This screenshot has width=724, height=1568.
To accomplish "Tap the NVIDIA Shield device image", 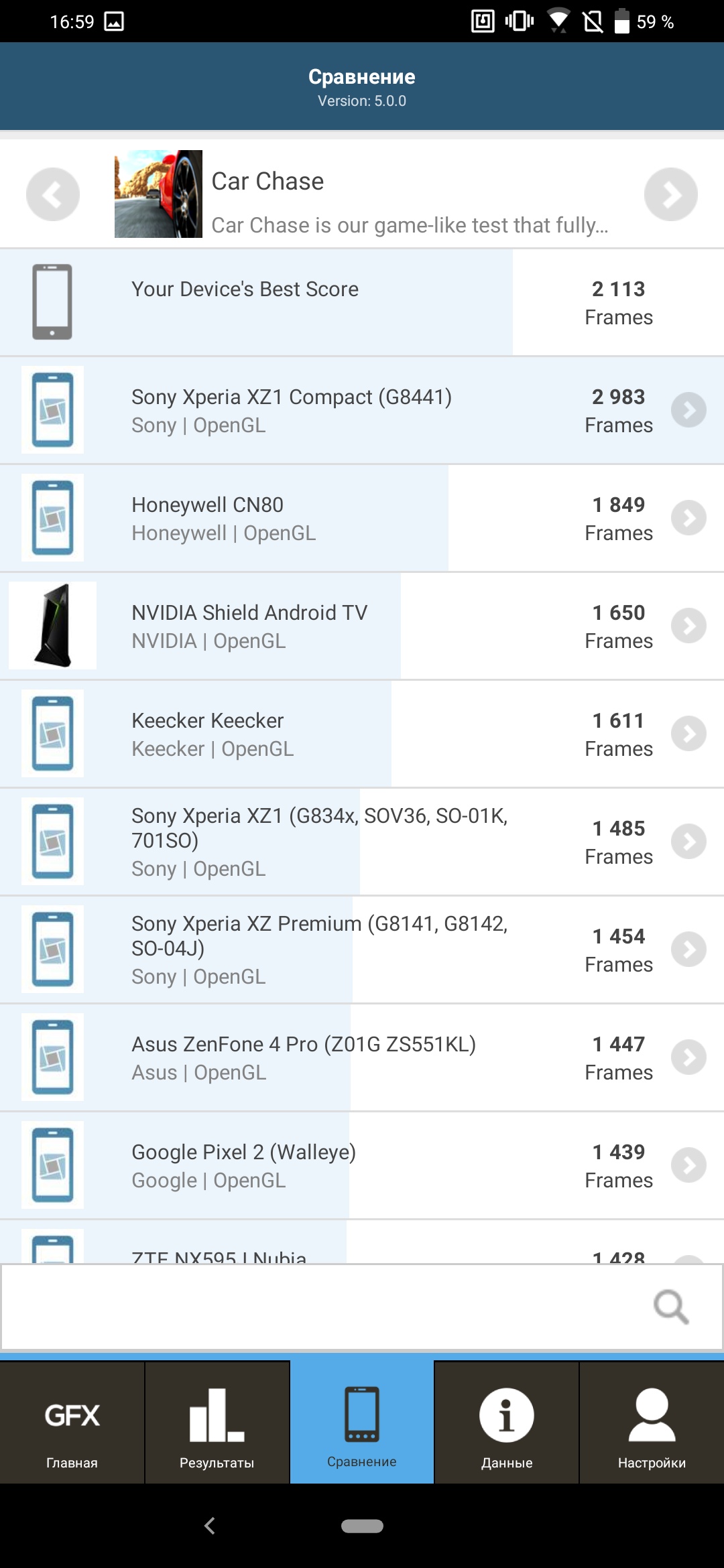I will (x=53, y=626).
